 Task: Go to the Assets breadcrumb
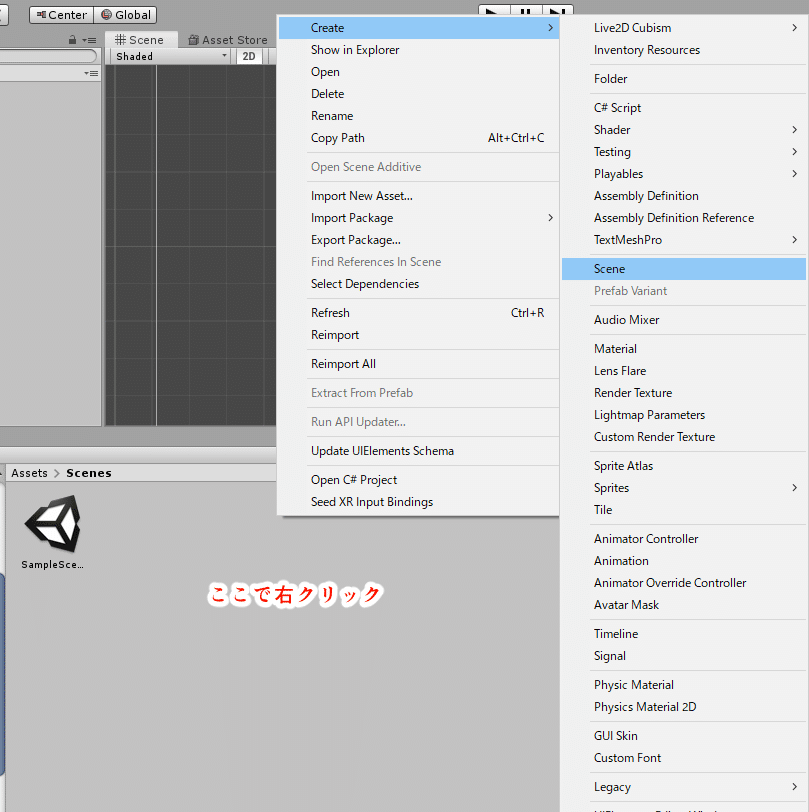pos(30,473)
